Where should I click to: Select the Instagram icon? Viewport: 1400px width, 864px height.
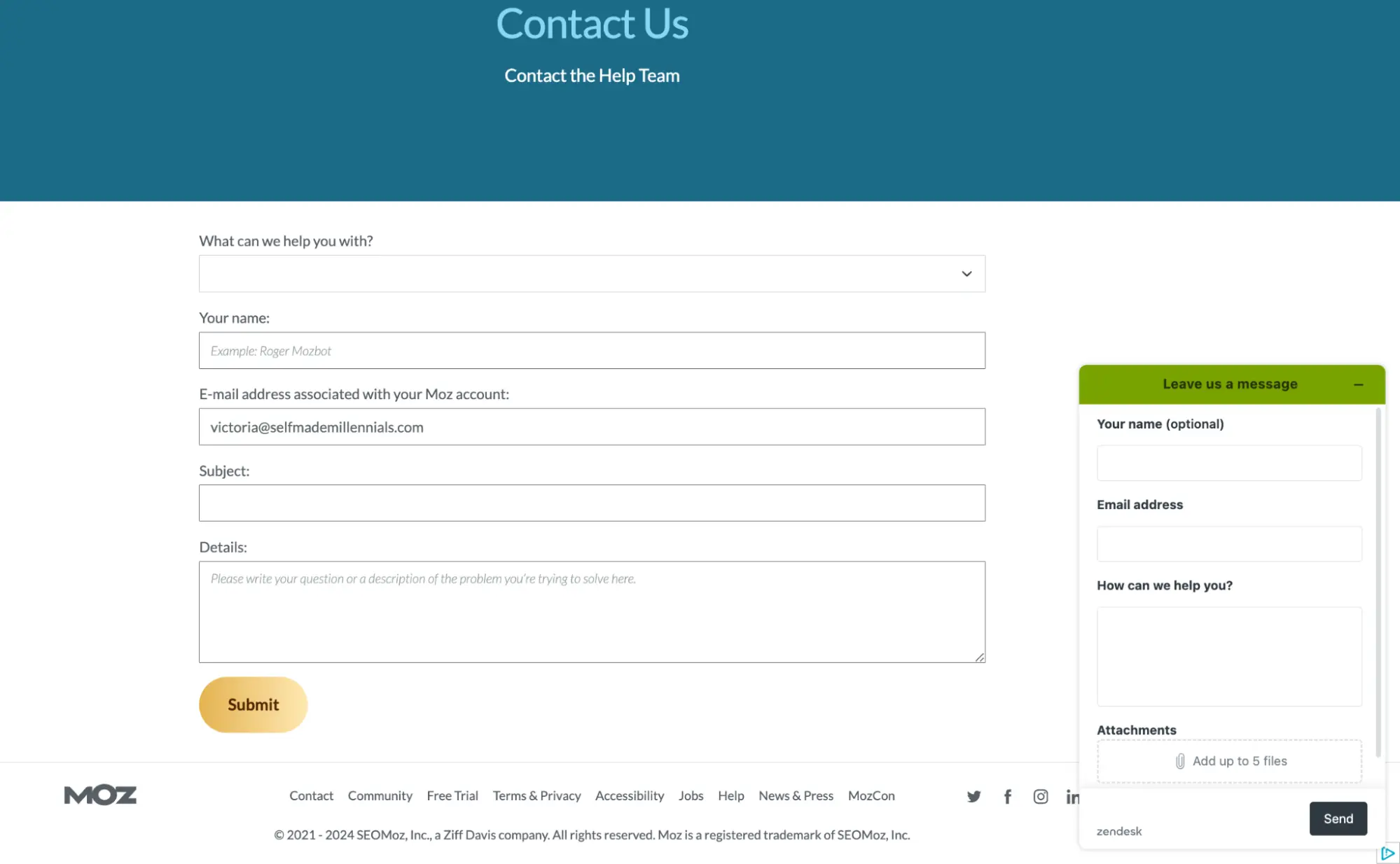[1041, 796]
